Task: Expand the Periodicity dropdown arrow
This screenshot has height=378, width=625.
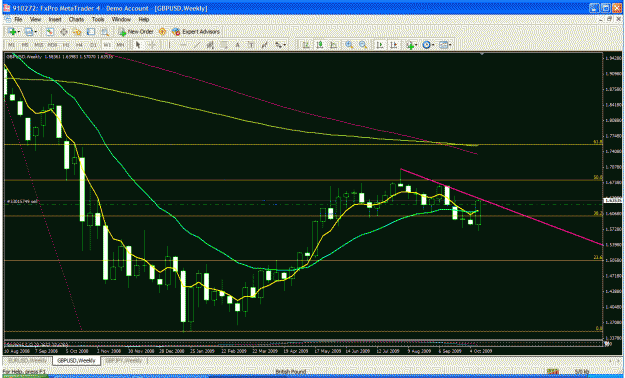Action: point(434,45)
